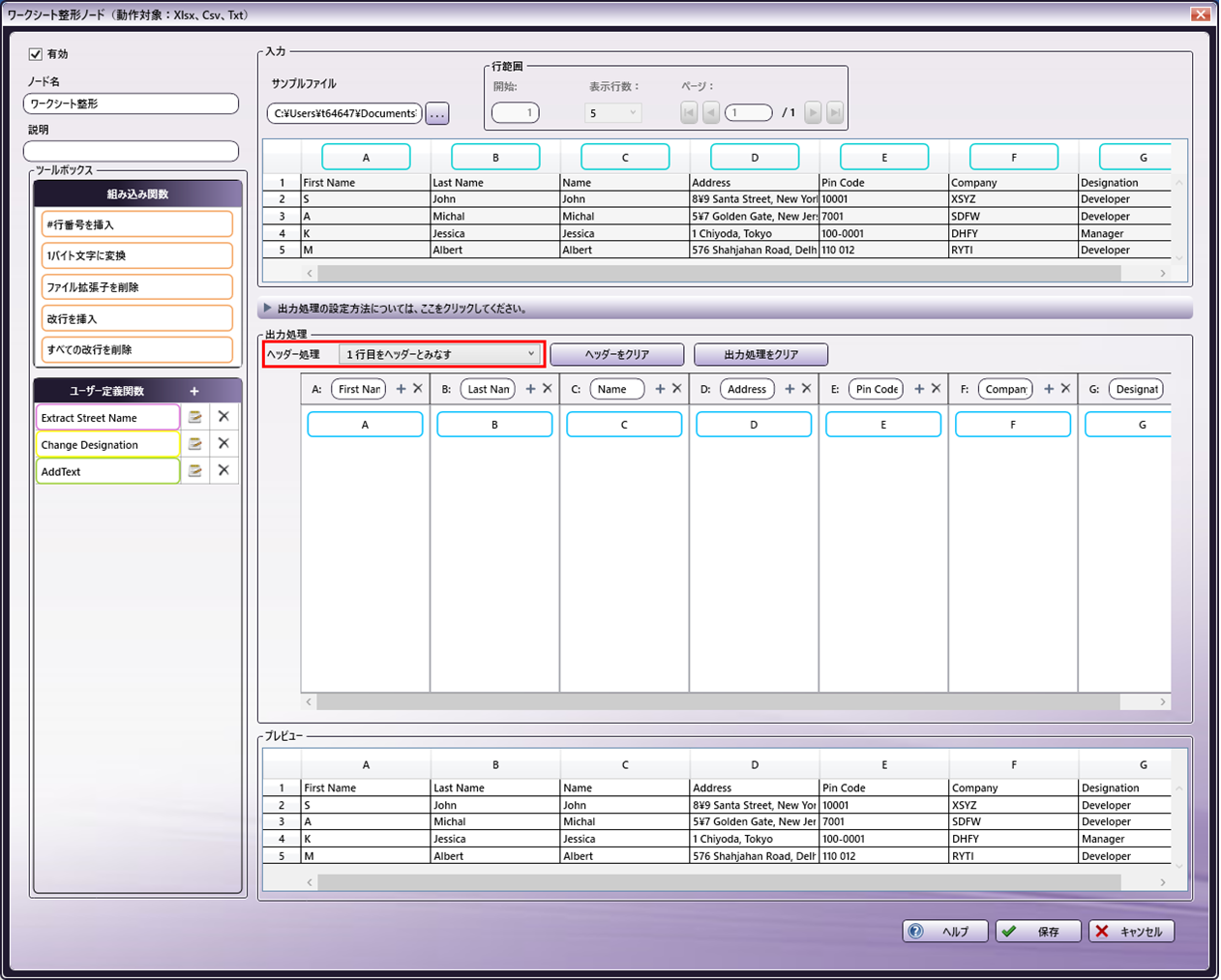1221x980 pixels.
Task: Edit the Change Designation function
Action: 194,444
